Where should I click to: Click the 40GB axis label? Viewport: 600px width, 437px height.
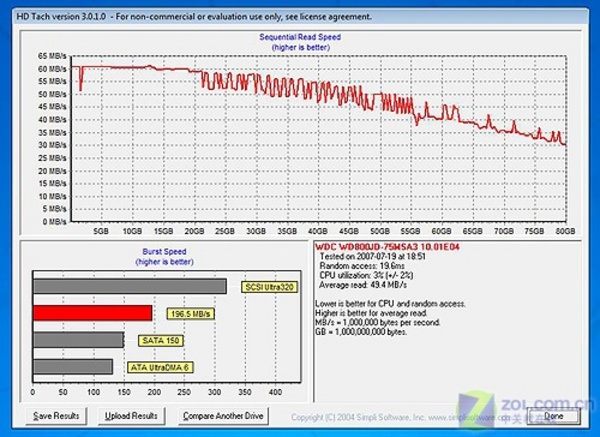tap(318, 231)
